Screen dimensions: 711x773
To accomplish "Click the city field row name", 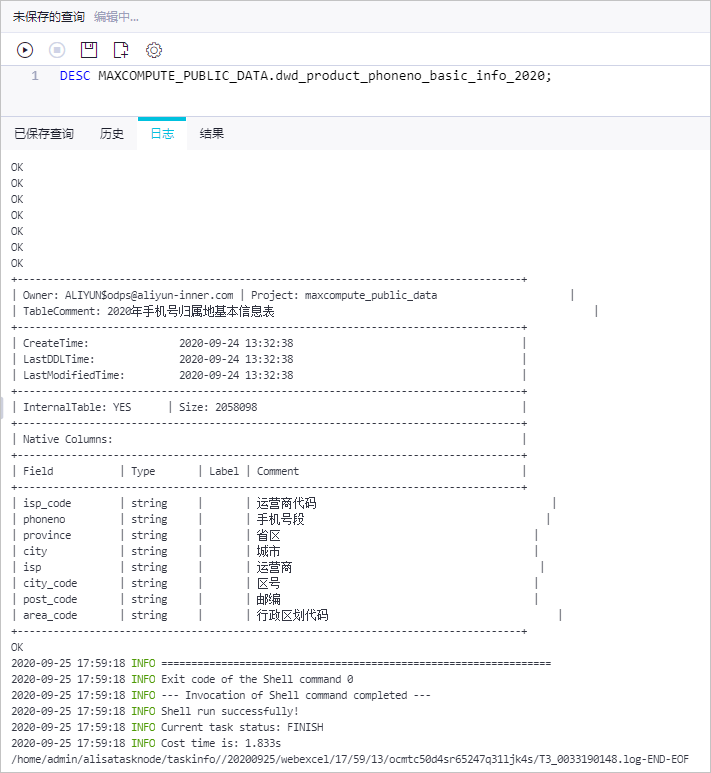I will (x=35, y=551).
